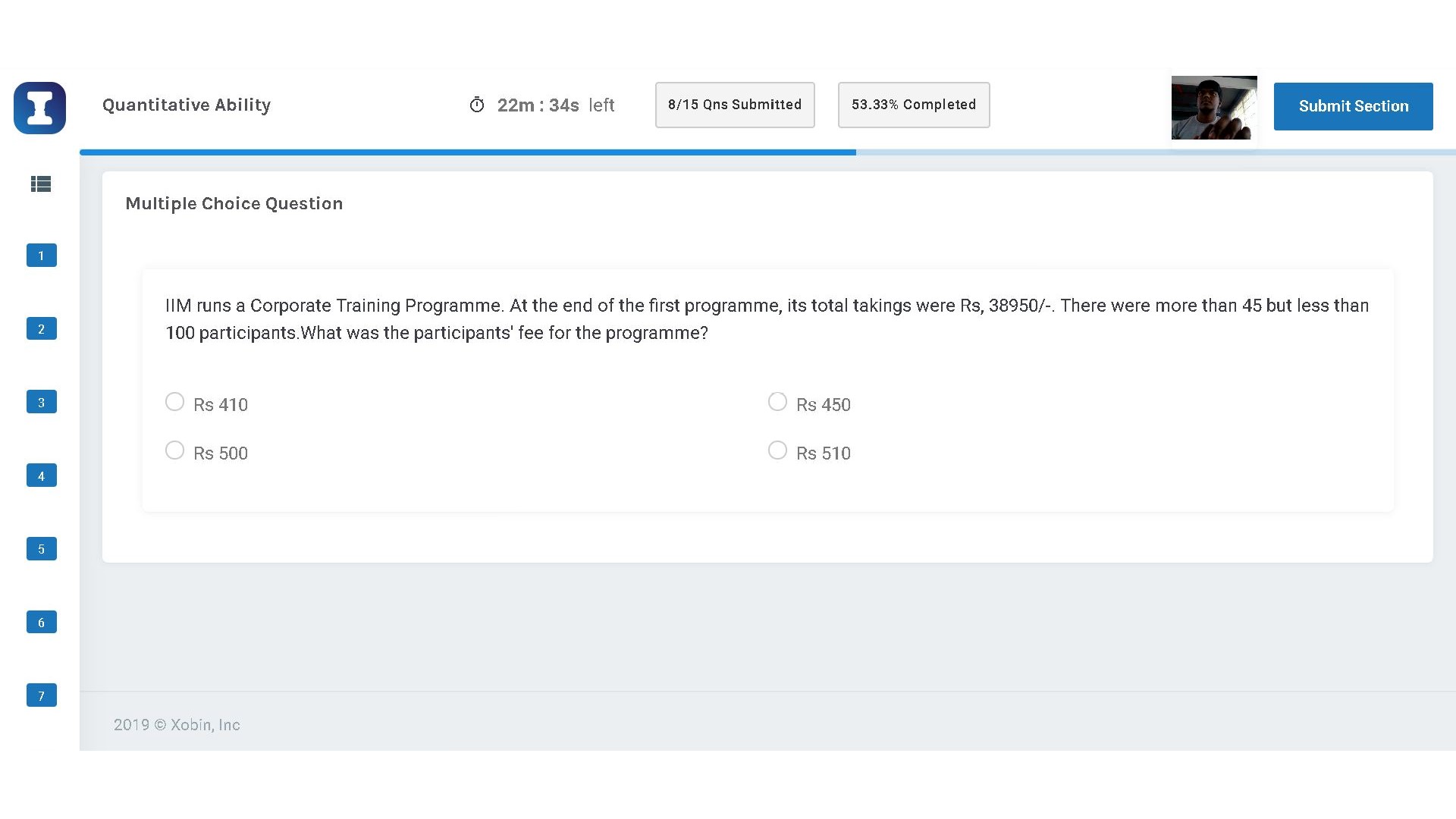Click the webcam proctoring thumbnail

coord(1213,108)
